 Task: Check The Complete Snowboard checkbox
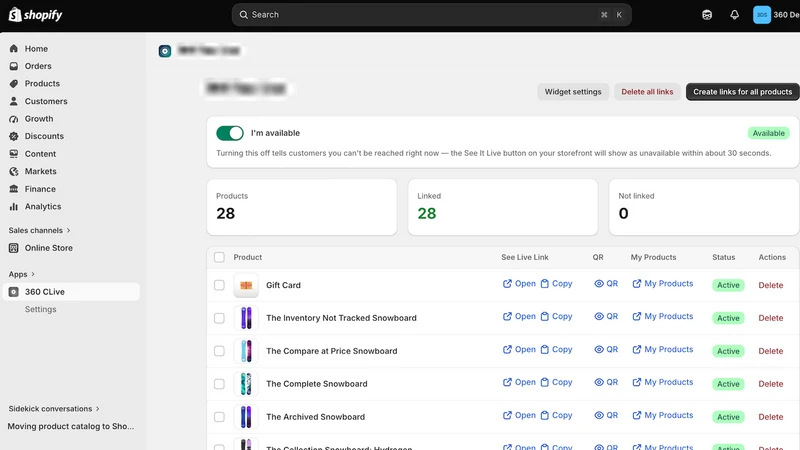[x=219, y=384]
